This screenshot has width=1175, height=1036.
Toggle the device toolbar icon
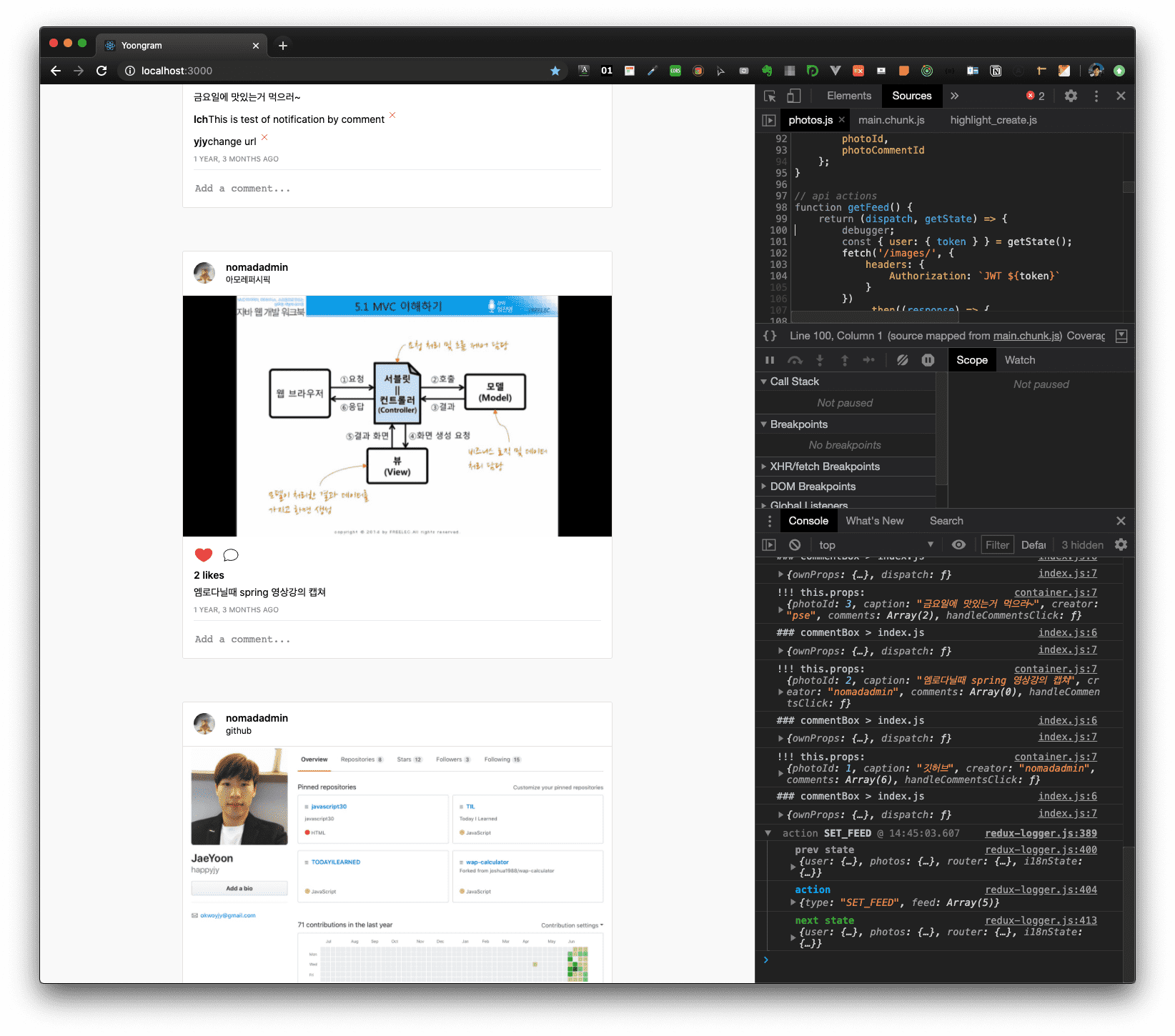tap(794, 96)
